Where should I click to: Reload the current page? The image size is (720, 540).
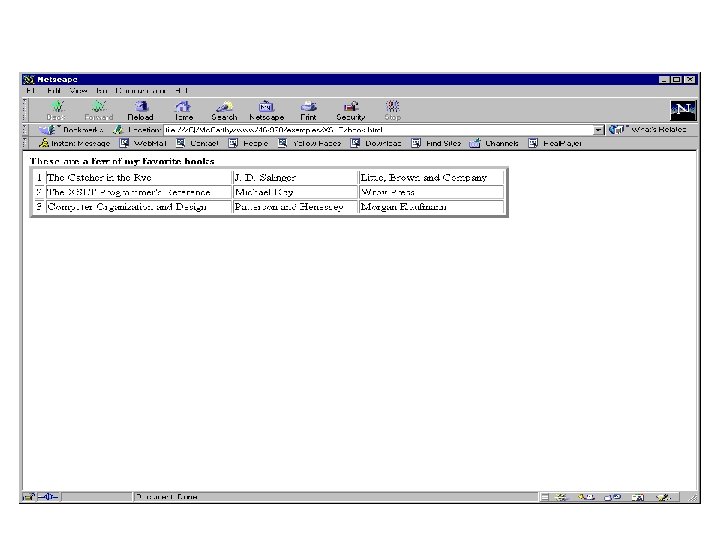click(x=140, y=111)
